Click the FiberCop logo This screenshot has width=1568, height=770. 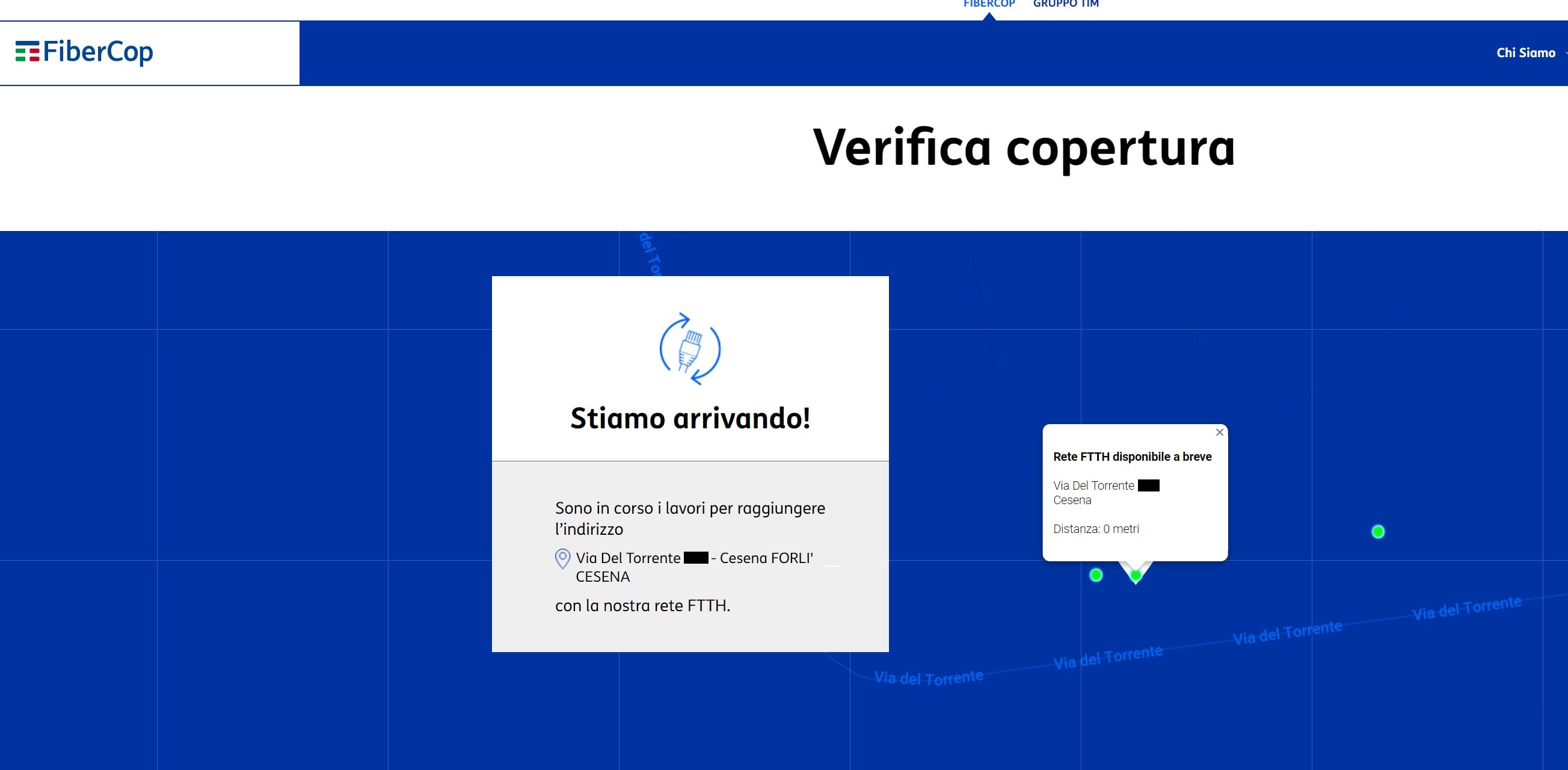click(84, 52)
